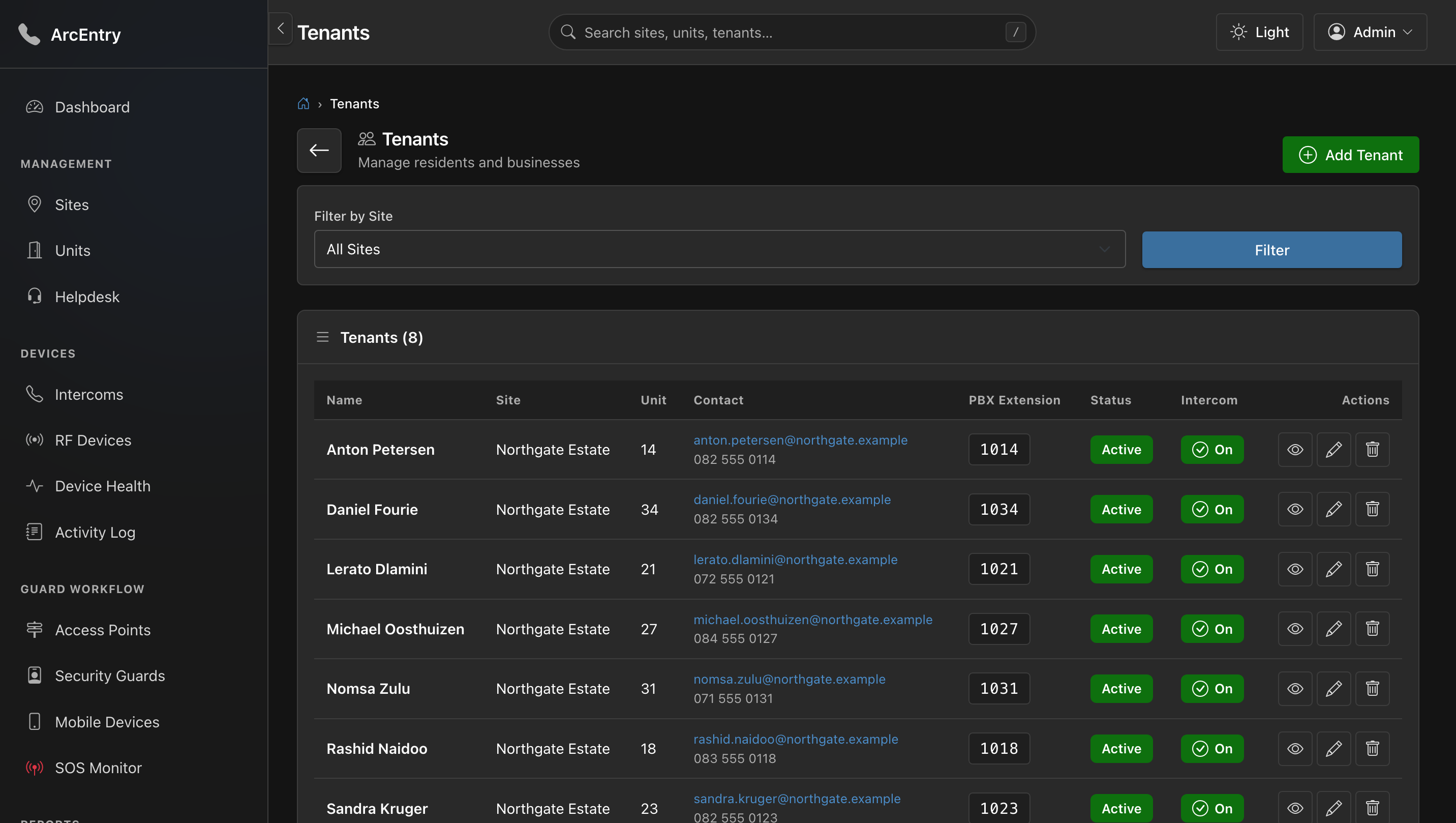
Task: Email anton.petersen@northgate.example
Action: coord(800,440)
